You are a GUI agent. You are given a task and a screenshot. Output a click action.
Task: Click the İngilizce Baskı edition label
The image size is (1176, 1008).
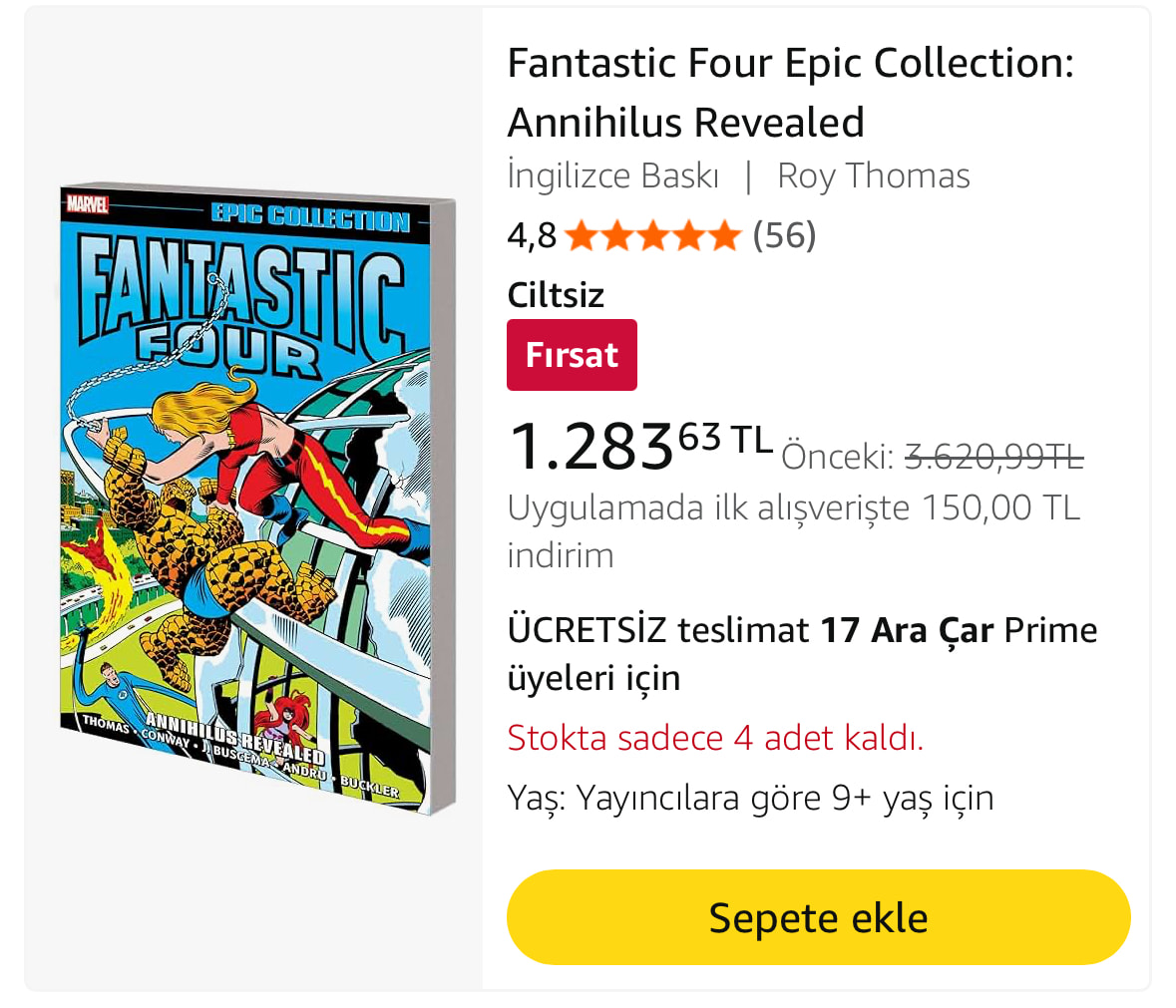point(612,176)
